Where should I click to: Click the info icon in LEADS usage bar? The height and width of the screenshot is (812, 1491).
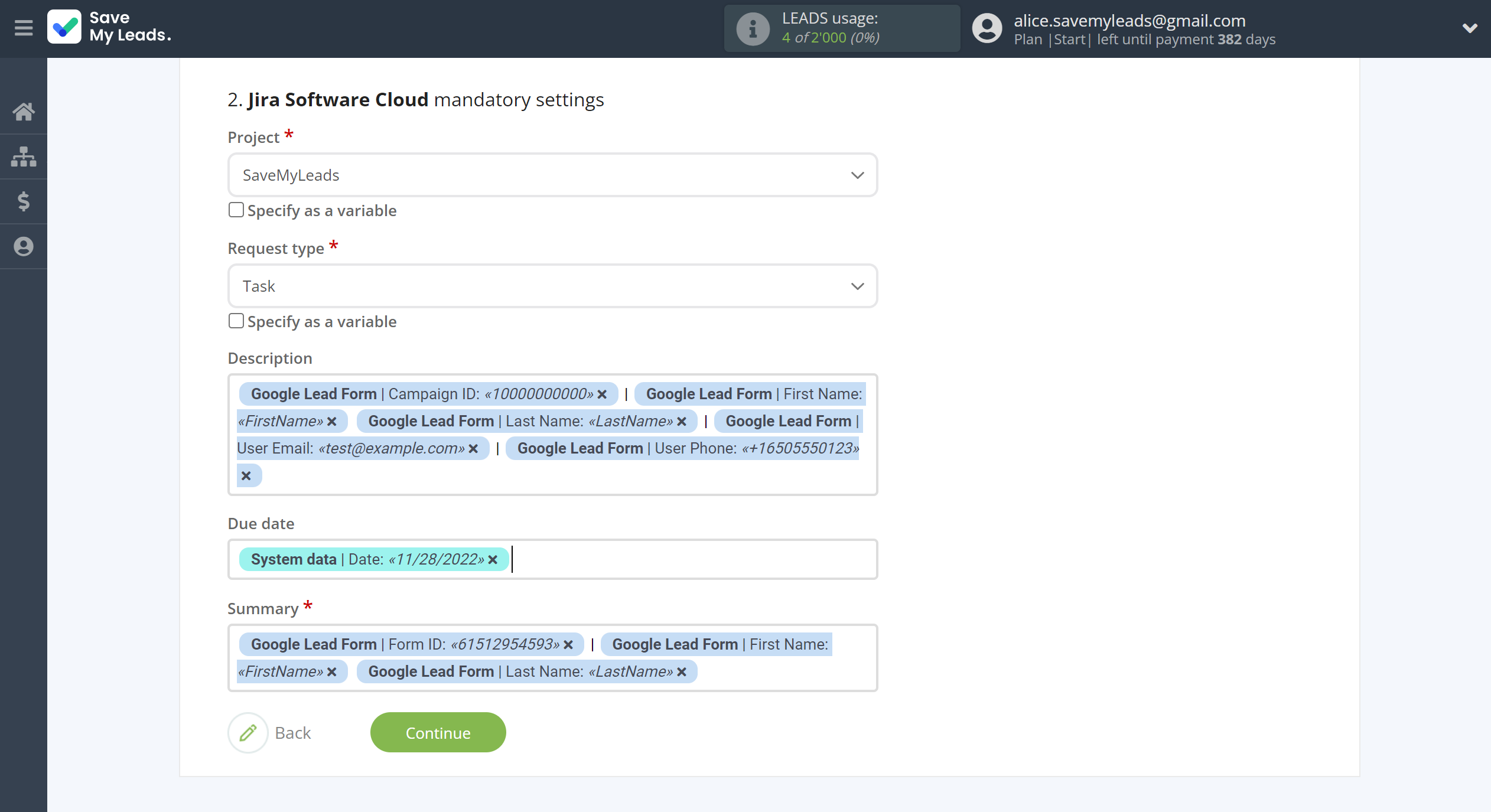751,28
